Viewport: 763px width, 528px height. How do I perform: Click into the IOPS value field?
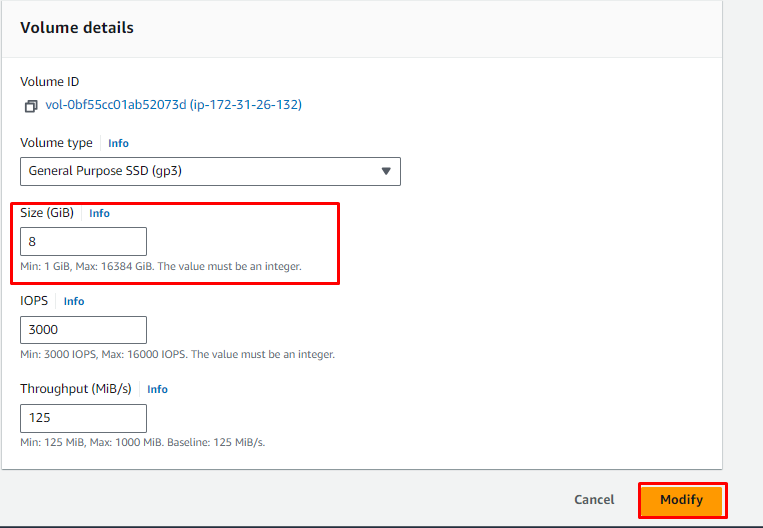coord(83,330)
